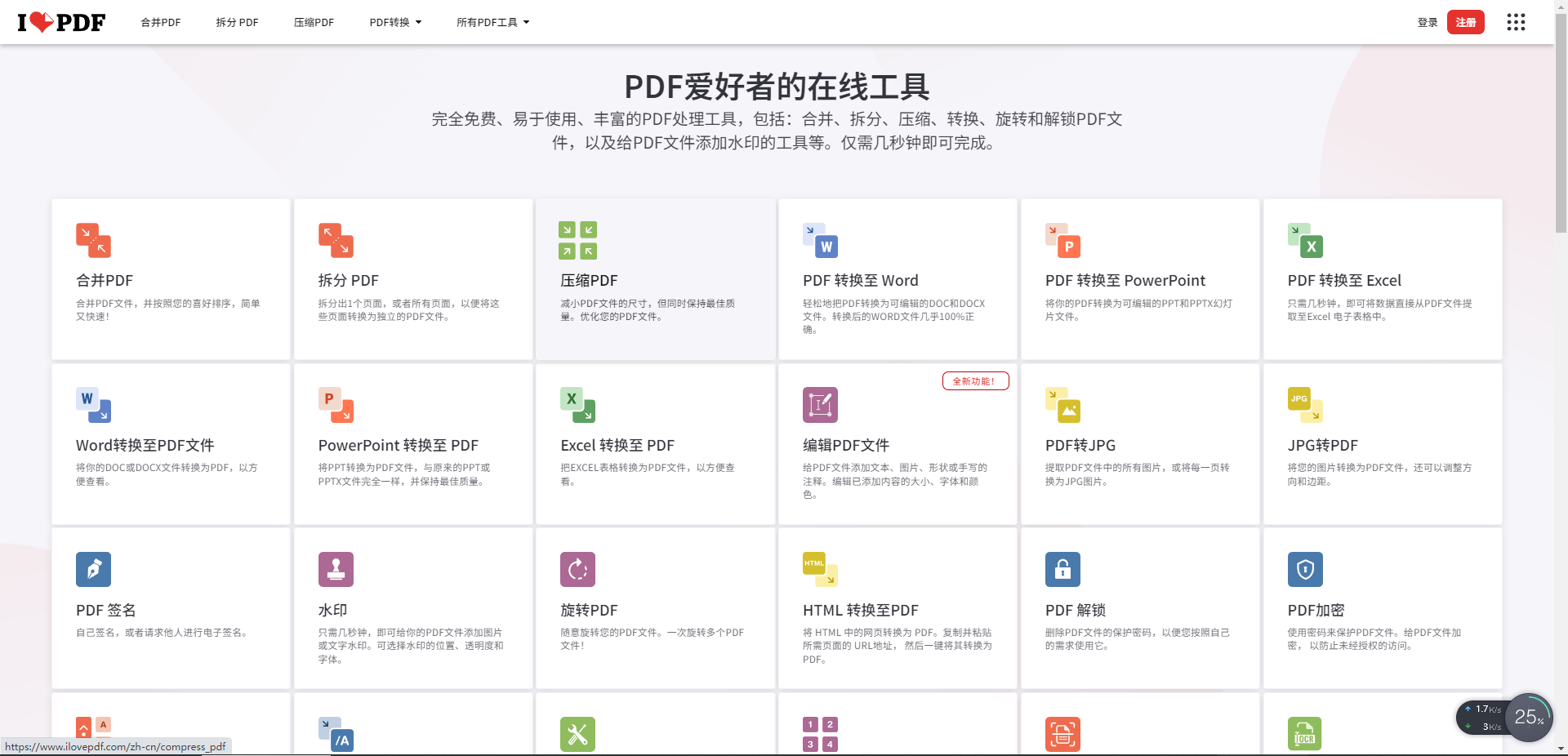The height and width of the screenshot is (756, 1568).
Task: Click the JPG转PDF card description text
Action: [1380, 474]
